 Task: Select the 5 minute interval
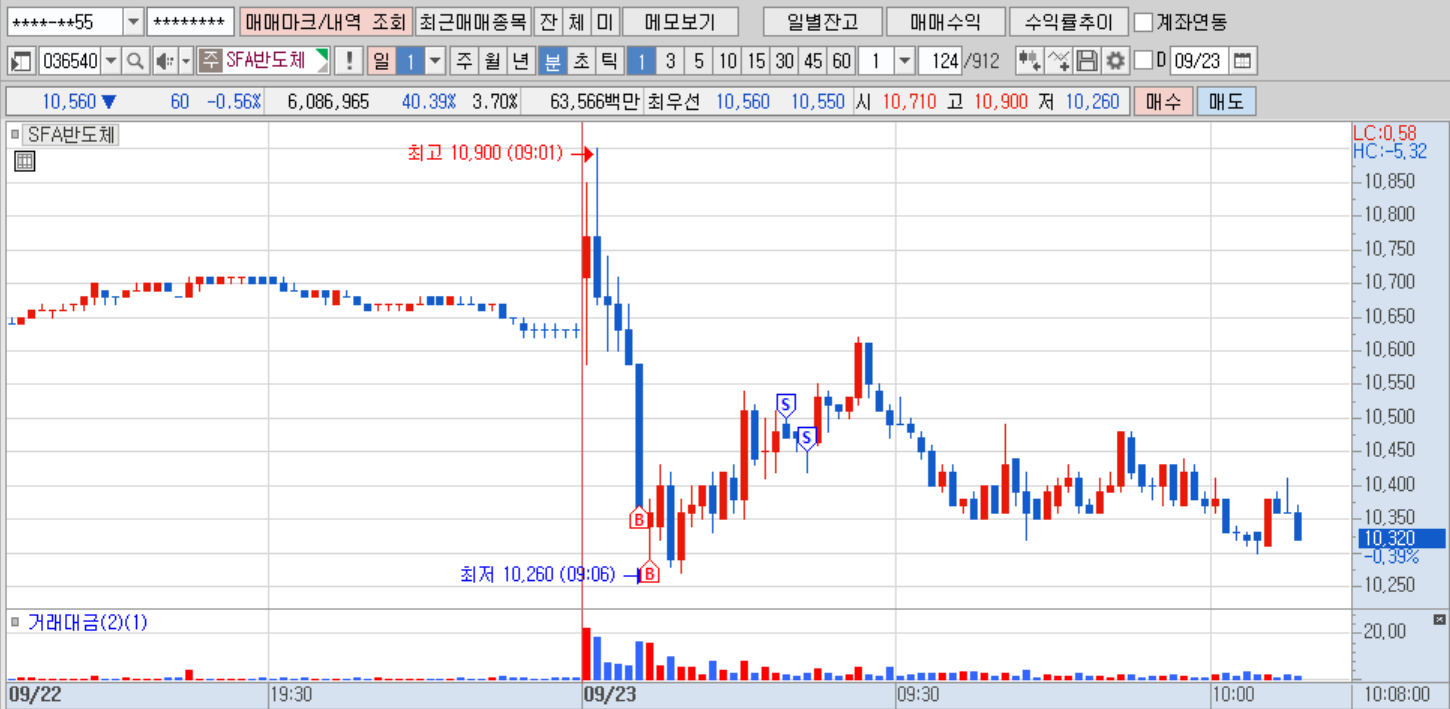(698, 61)
